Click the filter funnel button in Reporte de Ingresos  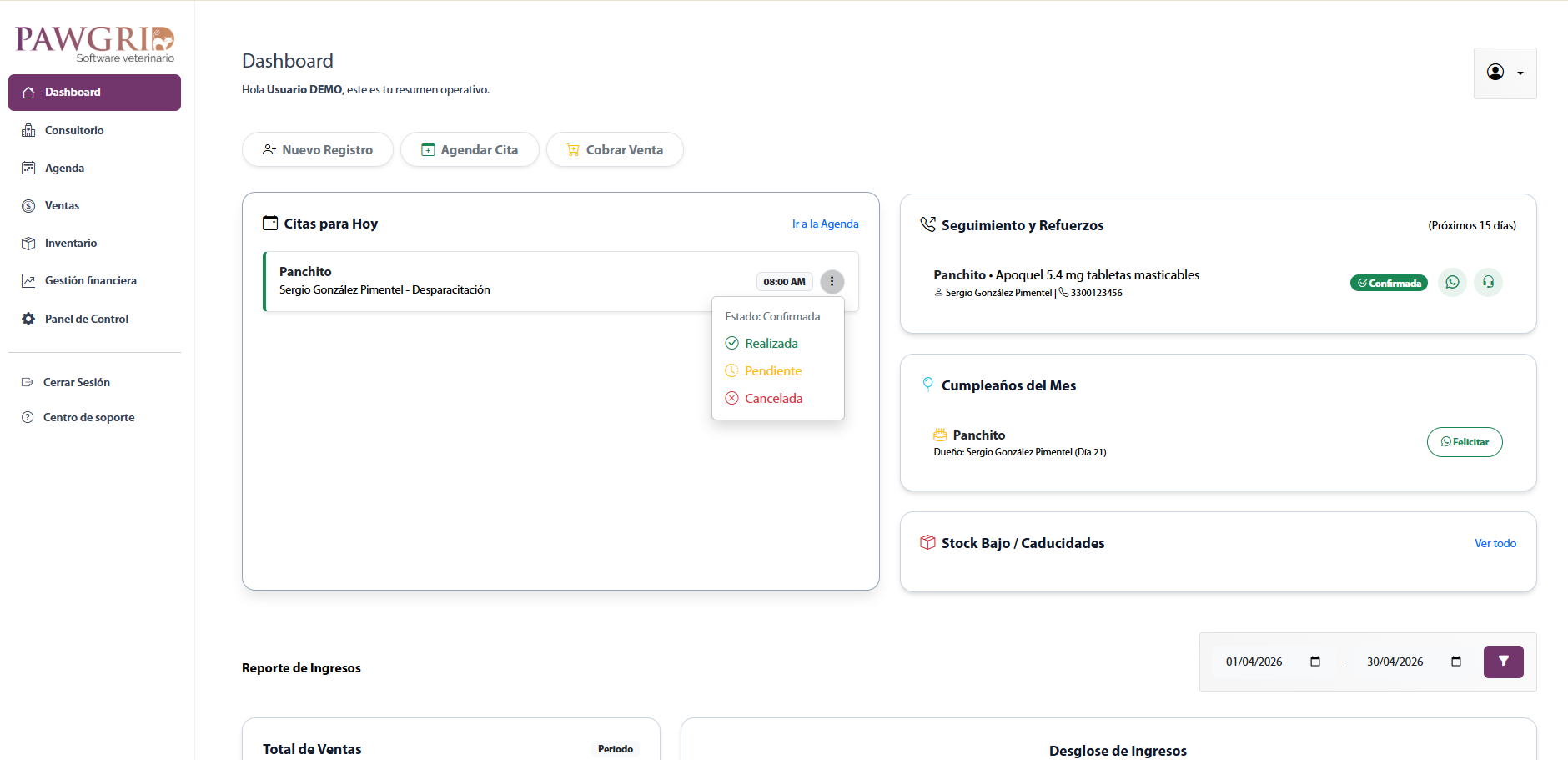click(1504, 662)
